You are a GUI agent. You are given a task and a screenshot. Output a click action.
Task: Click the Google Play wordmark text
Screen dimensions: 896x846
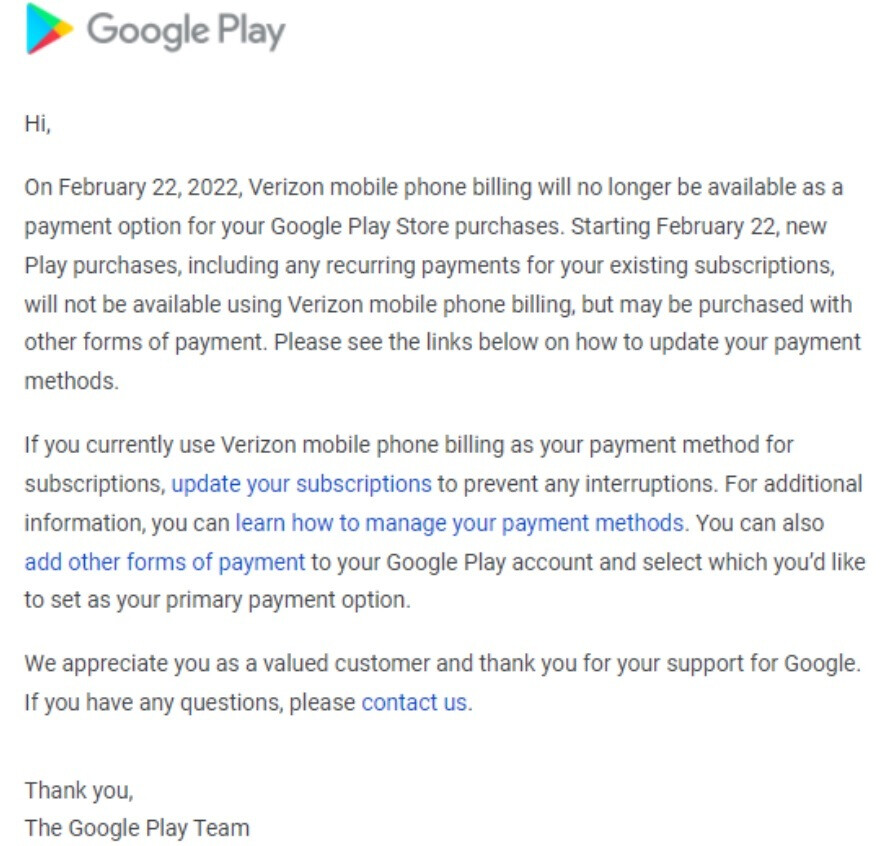point(186,31)
